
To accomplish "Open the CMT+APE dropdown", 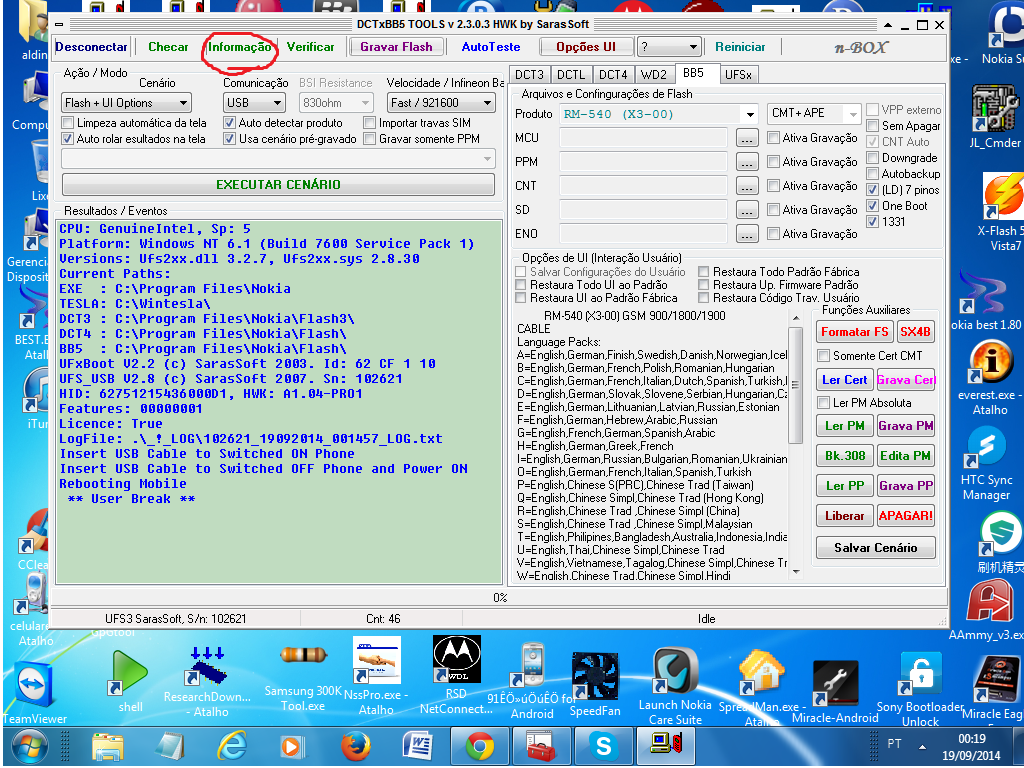I will [x=814, y=114].
